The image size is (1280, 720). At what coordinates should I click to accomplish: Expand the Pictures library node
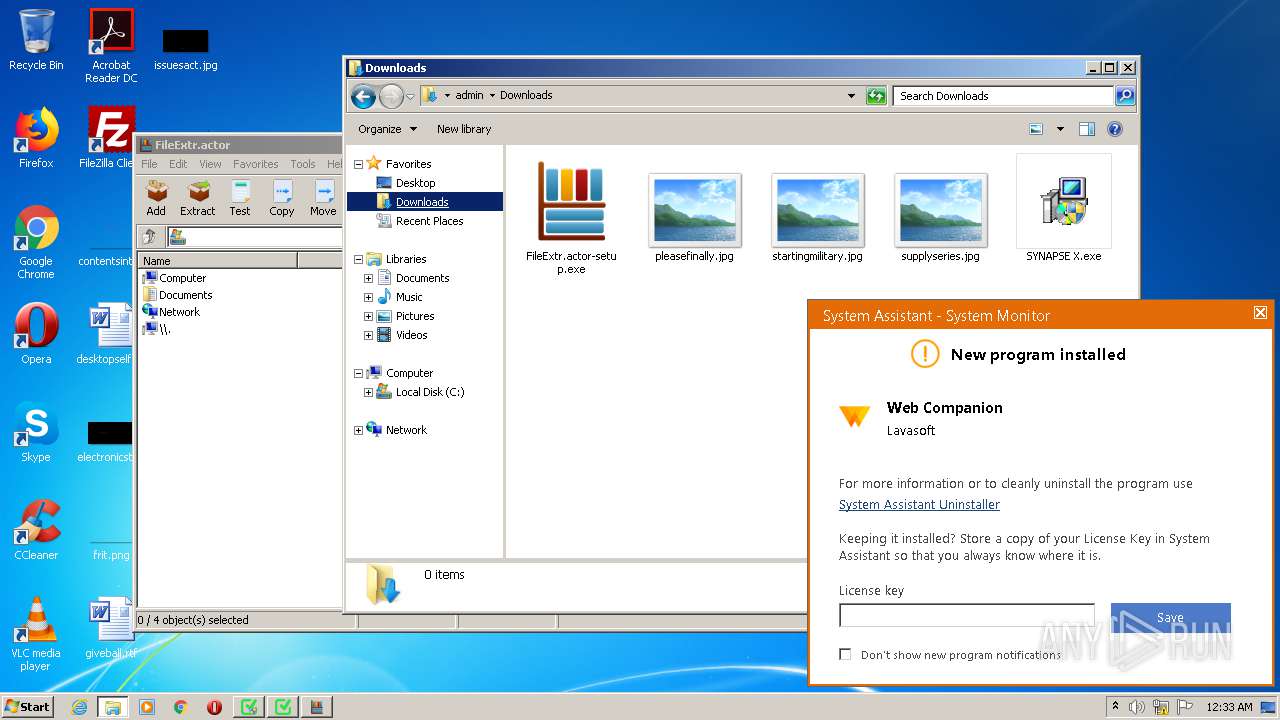pos(368,316)
